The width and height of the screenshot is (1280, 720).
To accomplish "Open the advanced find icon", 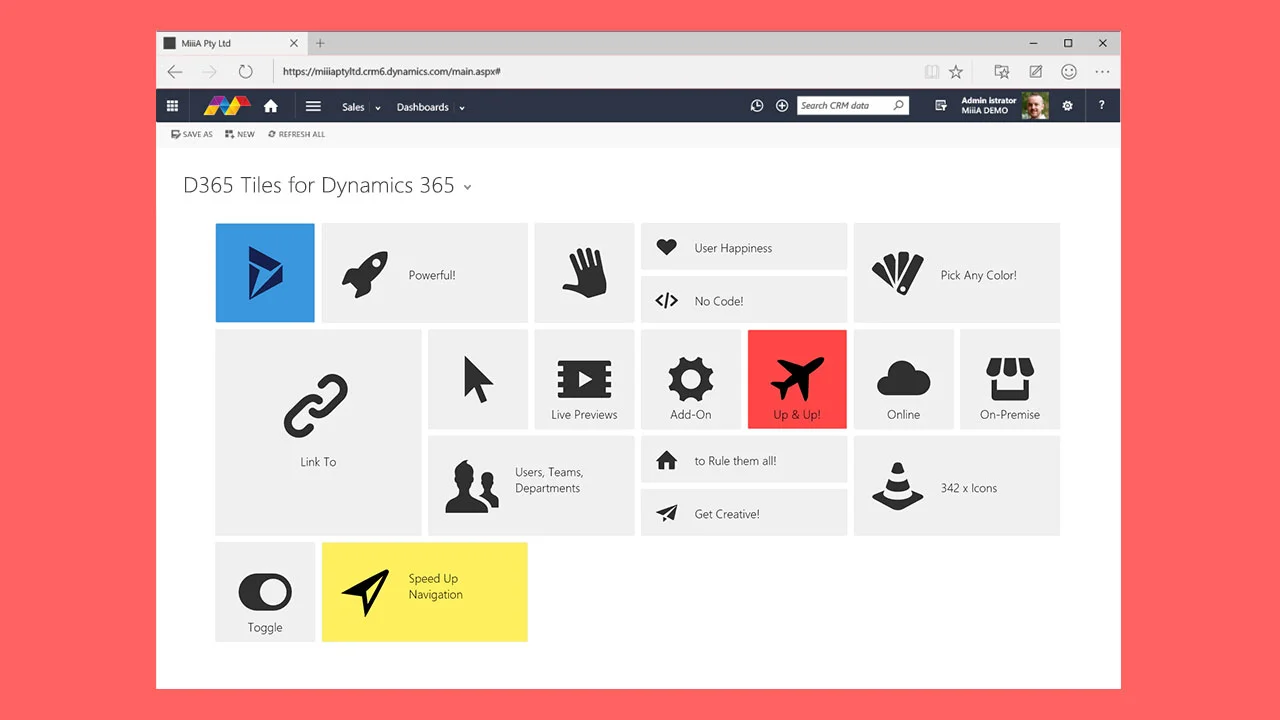I will pyautogui.click(x=940, y=106).
